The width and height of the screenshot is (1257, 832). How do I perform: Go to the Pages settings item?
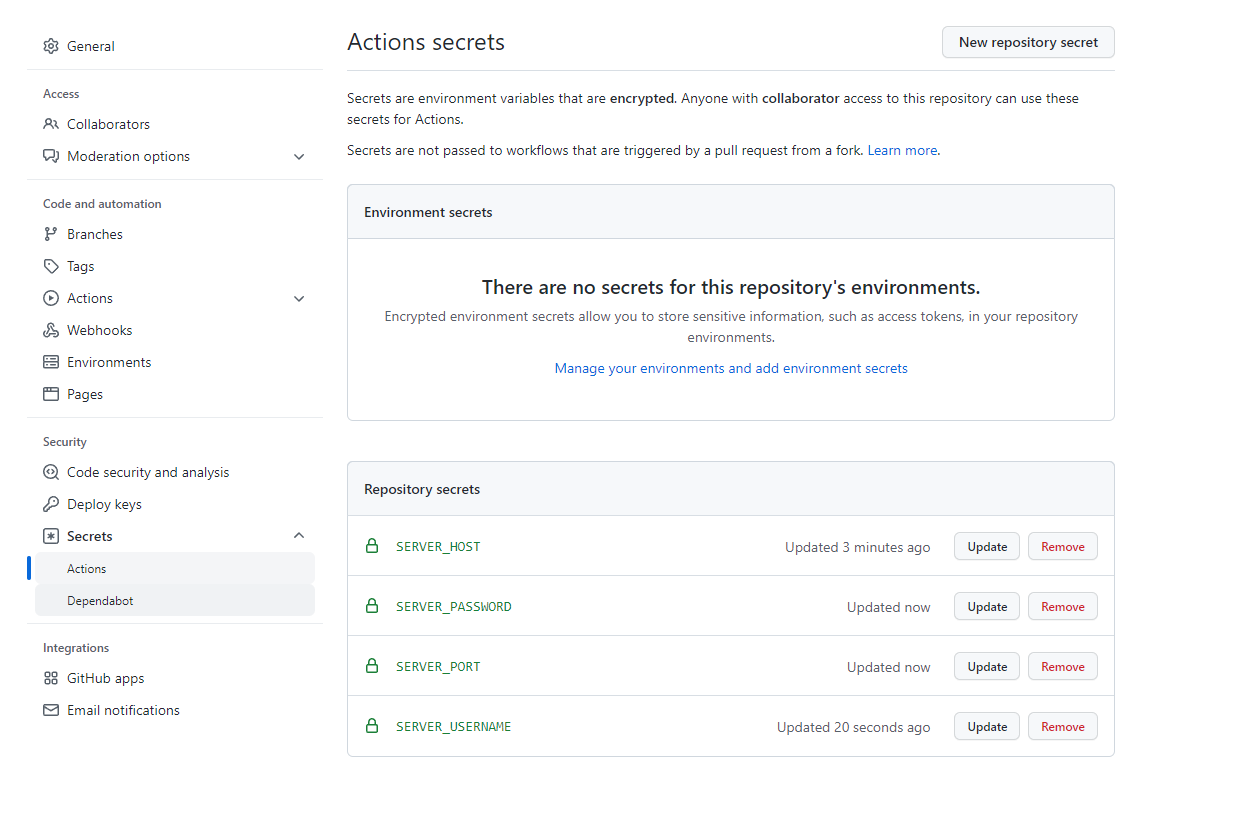pyautogui.click(x=85, y=394)
